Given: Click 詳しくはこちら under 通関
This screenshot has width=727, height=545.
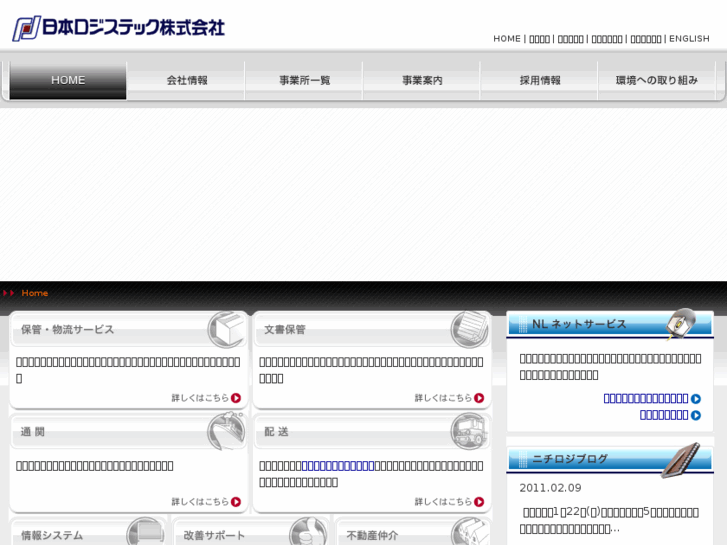Looking at the screenshot, I should [x=200, y=502].
